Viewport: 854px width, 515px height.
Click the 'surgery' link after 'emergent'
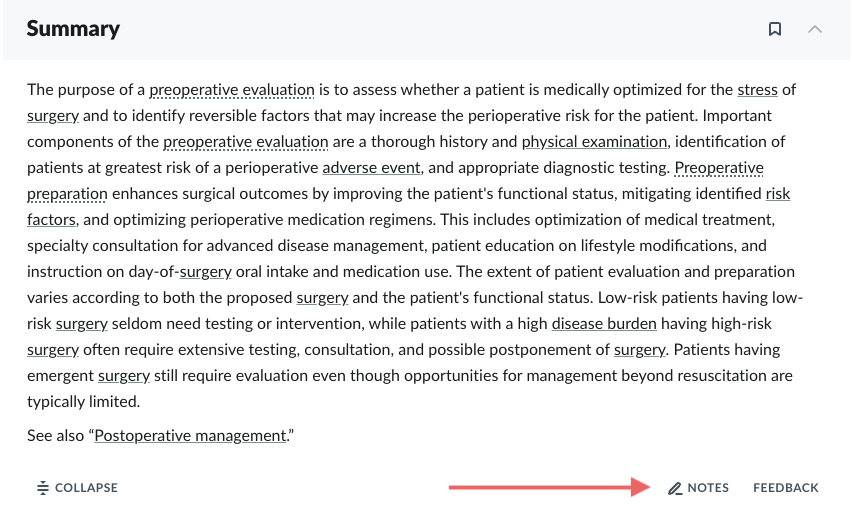(124, 376)
